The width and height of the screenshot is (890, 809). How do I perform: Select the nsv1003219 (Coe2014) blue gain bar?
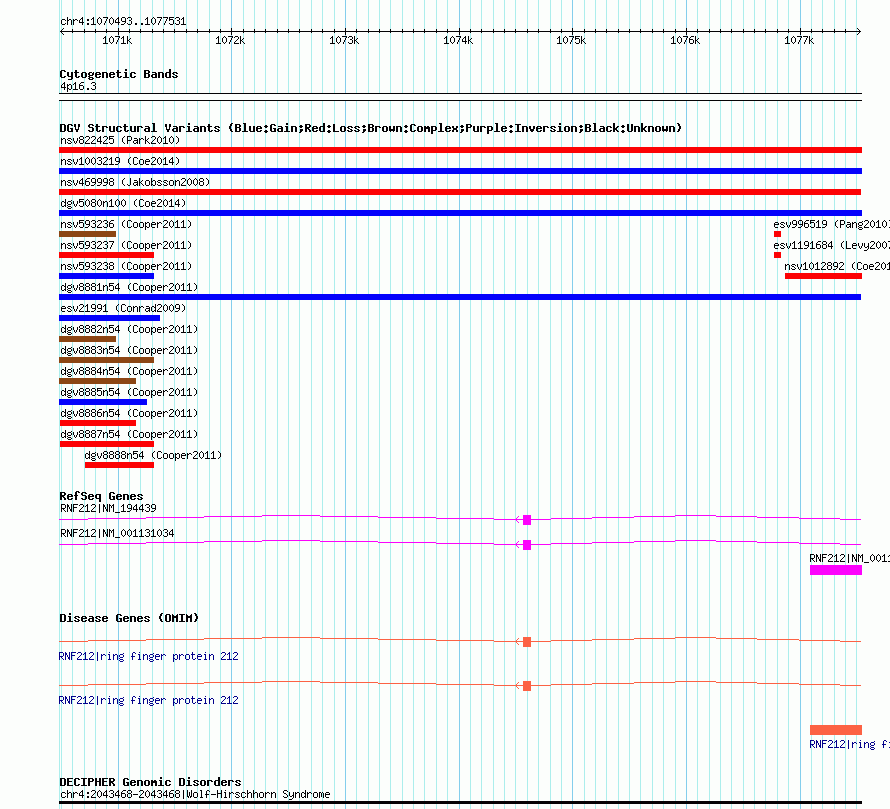pyautogui.click(x=460, y=171)
